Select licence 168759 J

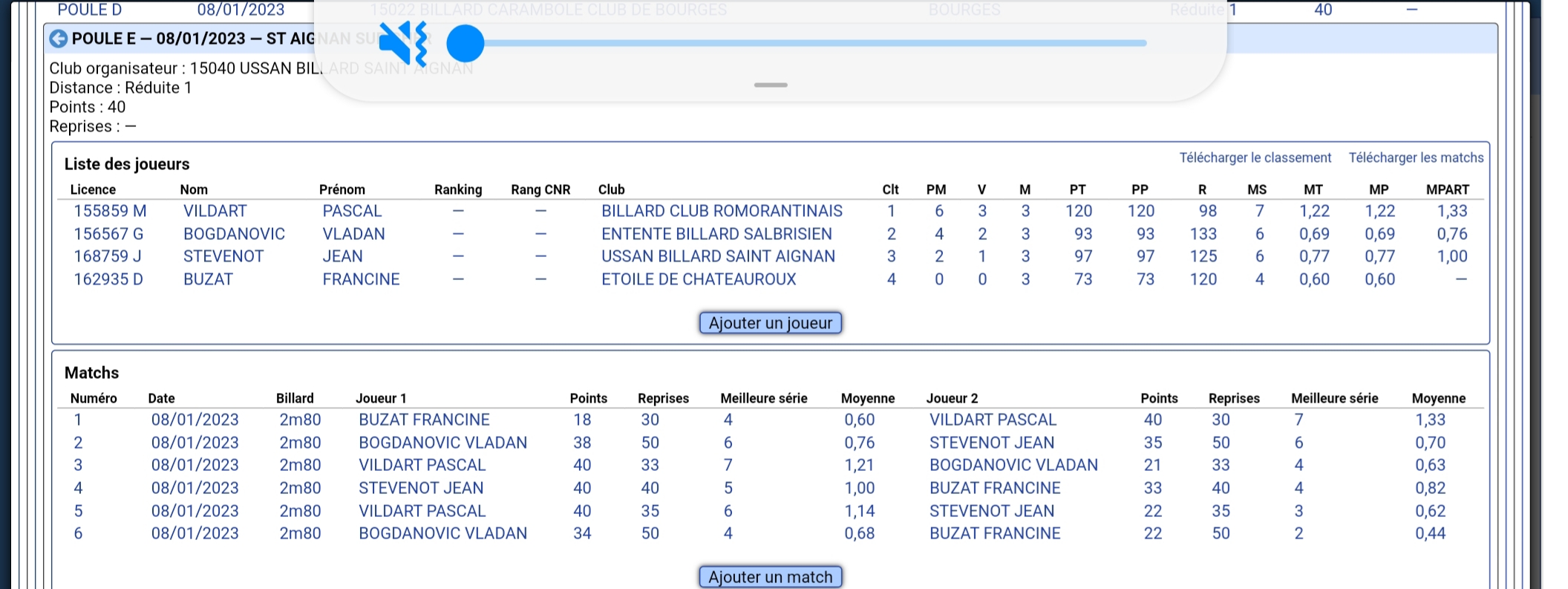(x=107, y=256)
